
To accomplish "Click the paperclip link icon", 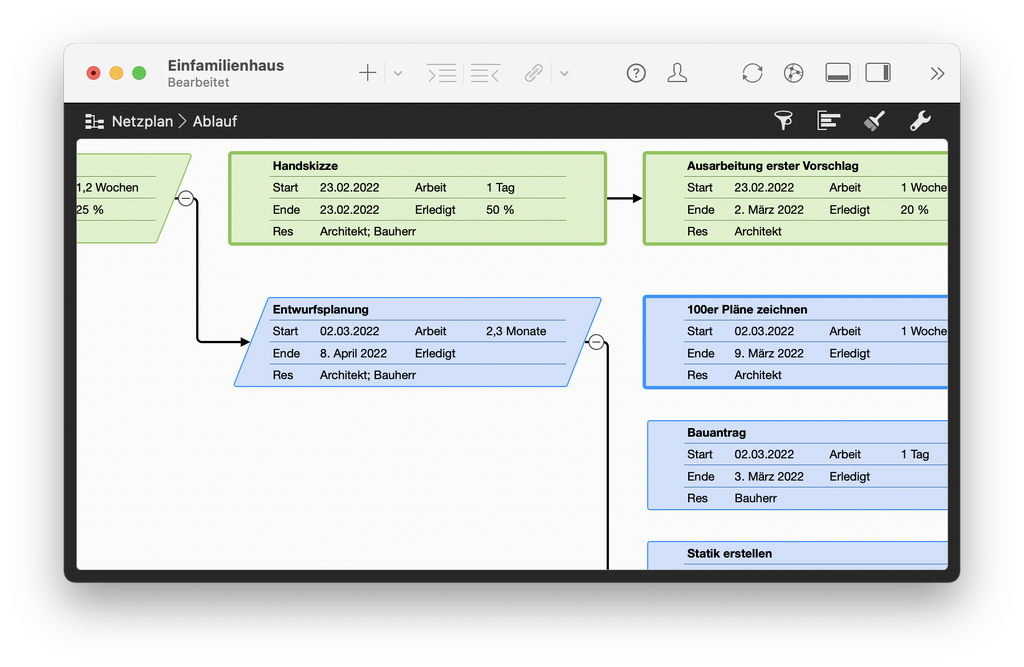I will (534, 73).
